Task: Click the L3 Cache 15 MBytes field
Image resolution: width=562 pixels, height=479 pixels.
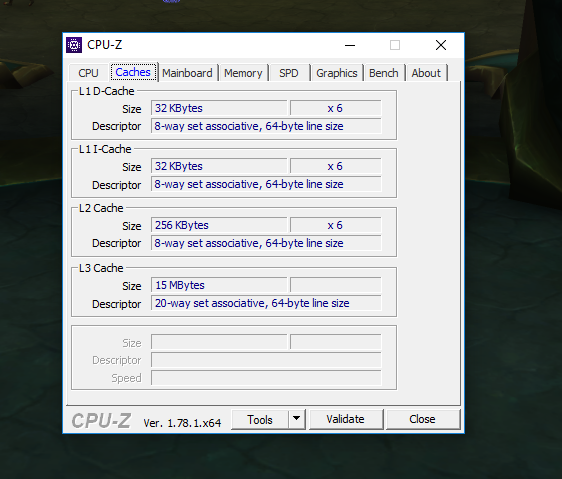Action: point(219,285)
